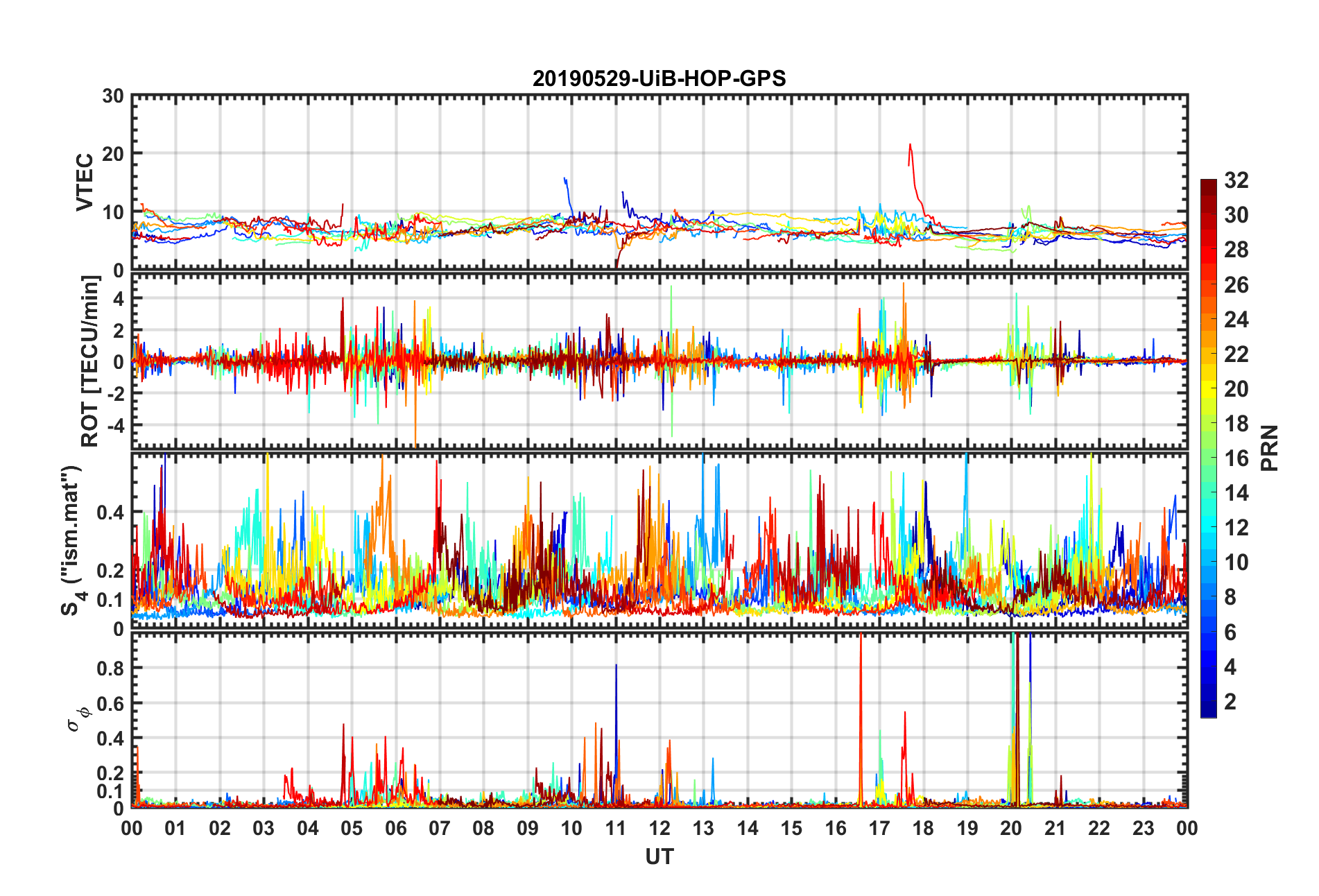This screenshot has height=896, width=1319.
Task: Click the VTEC y-axis tick label 30
Action: point(113,96)
